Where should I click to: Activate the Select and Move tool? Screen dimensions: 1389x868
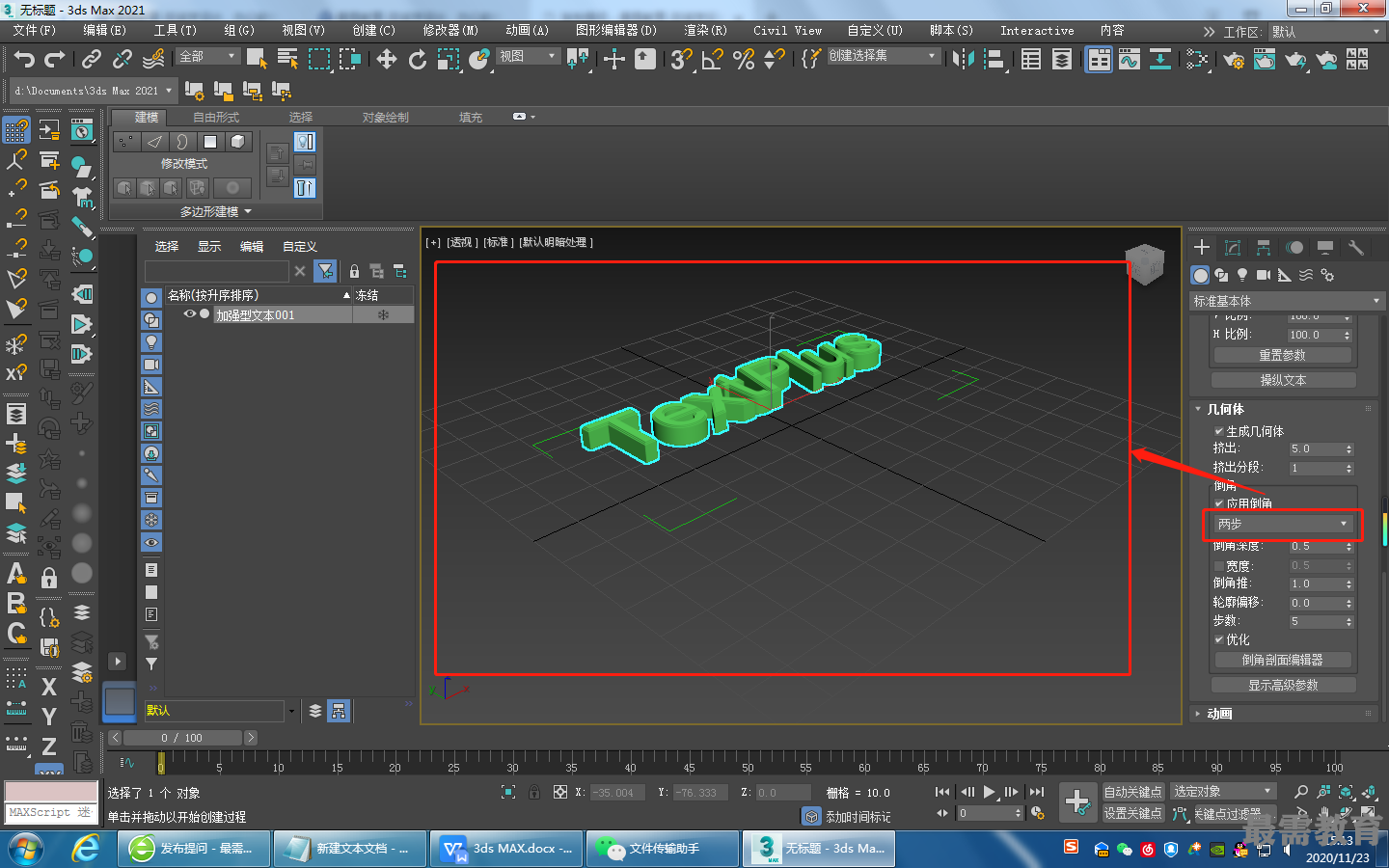386,60
